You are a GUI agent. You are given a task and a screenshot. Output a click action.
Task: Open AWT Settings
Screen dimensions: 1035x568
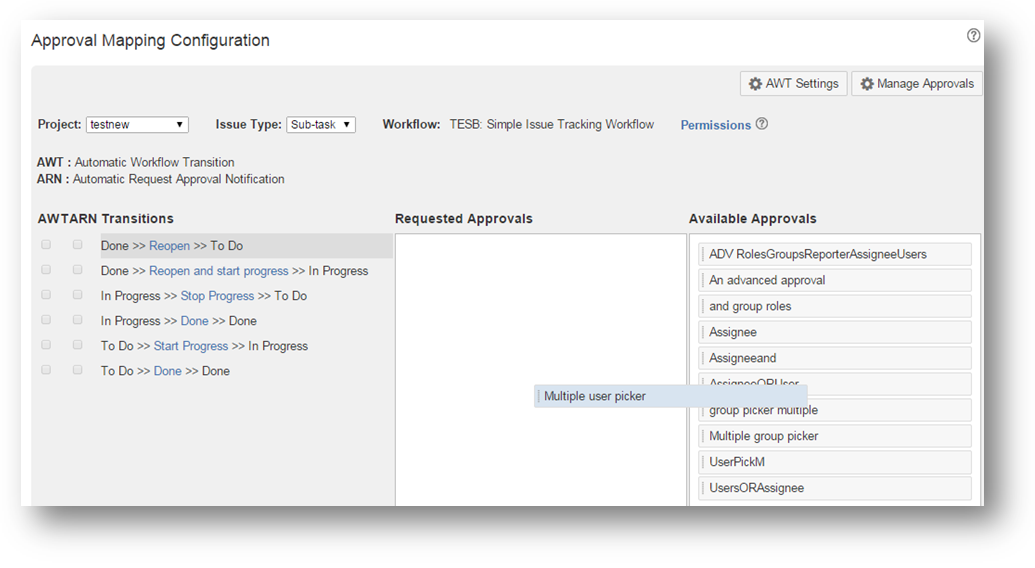(794, 84)
